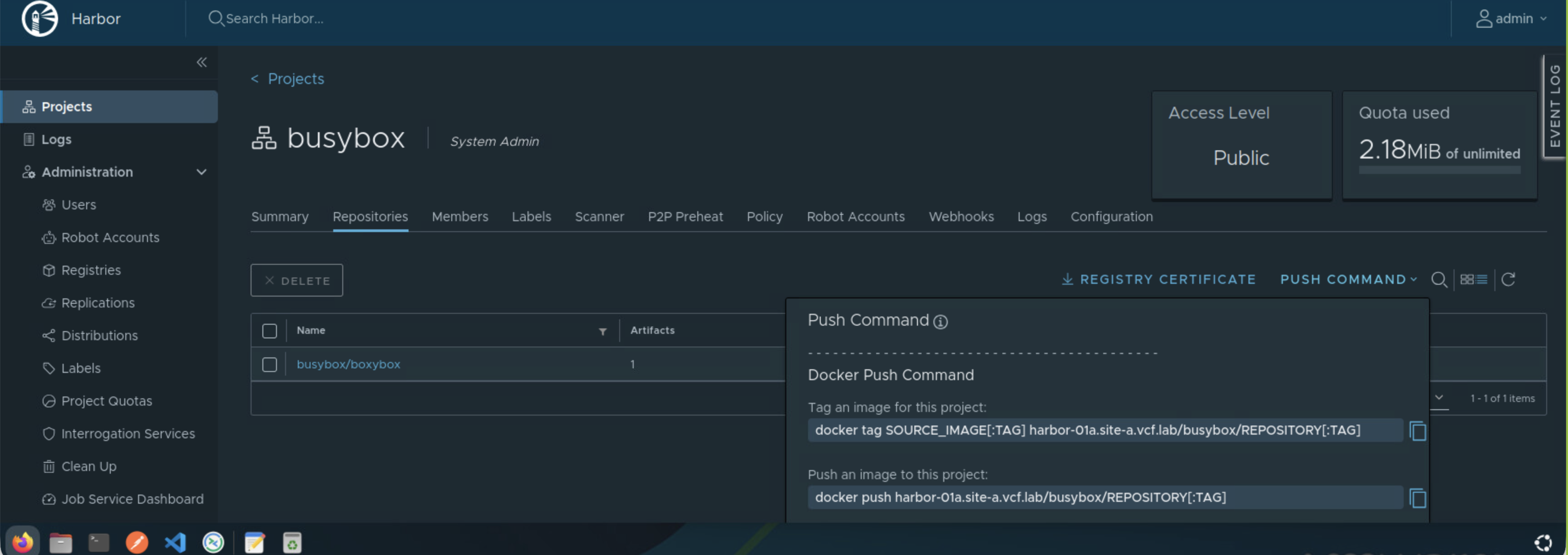Click the docker tag command text field

(x=1105, y=430)
